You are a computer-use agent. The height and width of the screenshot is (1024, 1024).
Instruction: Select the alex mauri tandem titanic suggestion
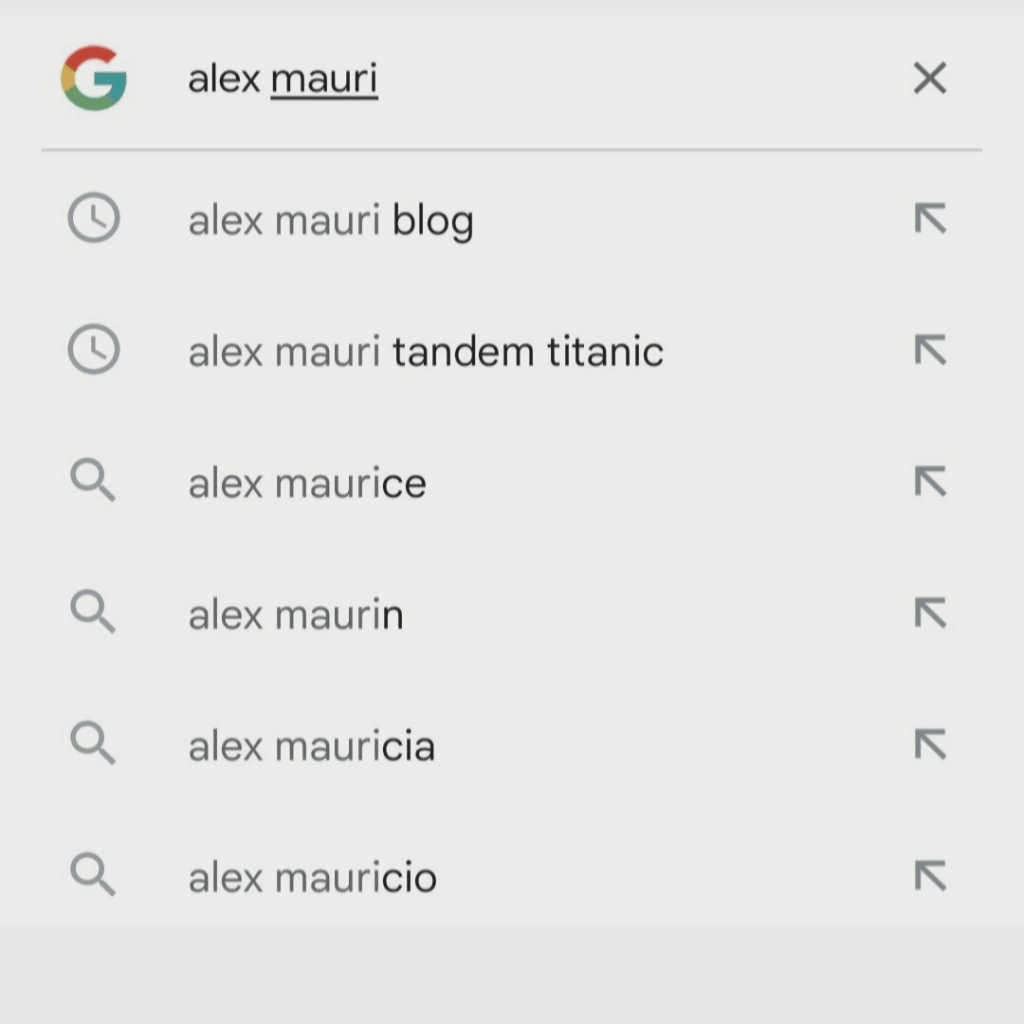pos(426,352)
